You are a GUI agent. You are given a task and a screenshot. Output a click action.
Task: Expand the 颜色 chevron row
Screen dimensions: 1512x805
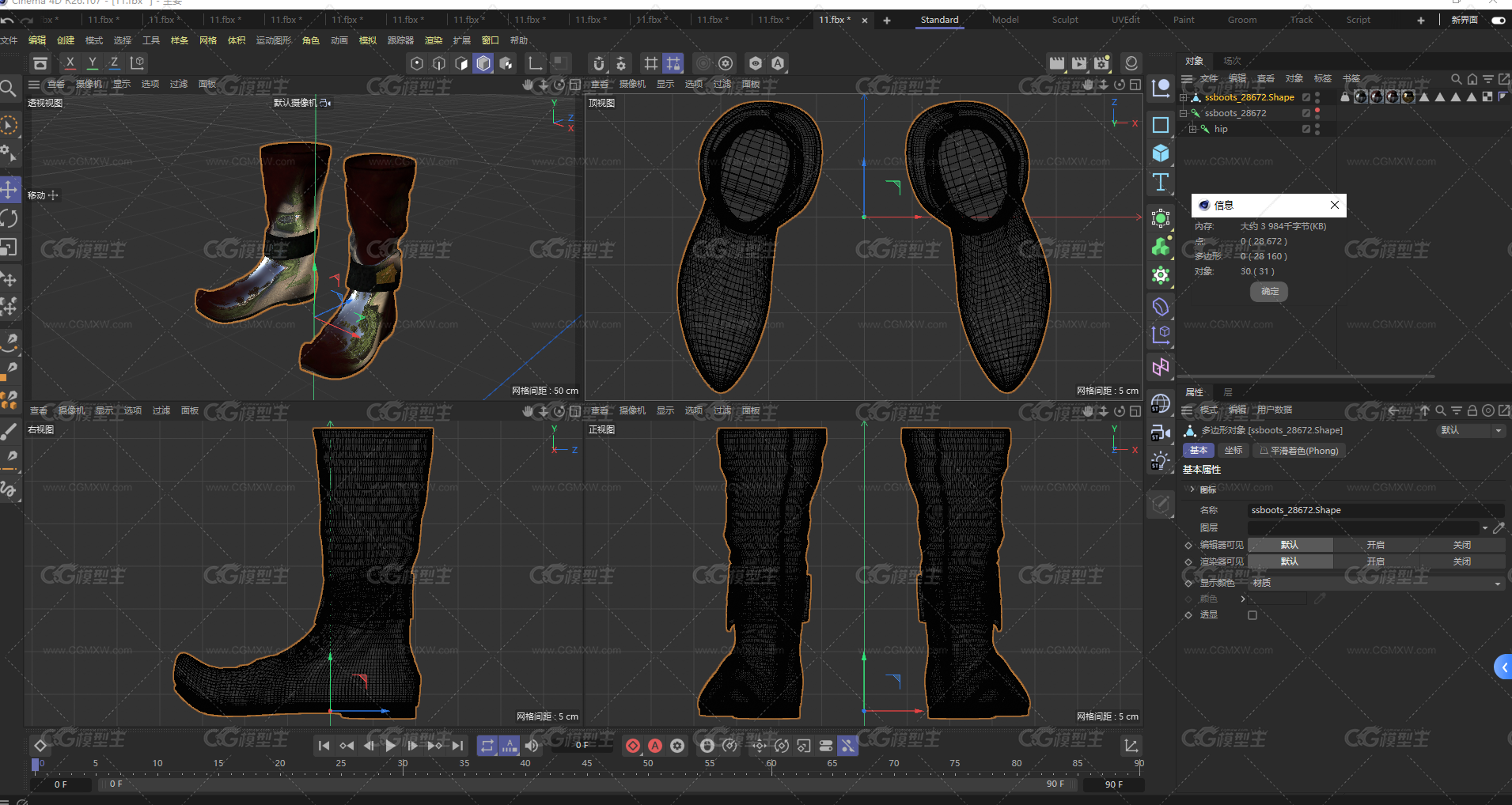[1243, 599]
